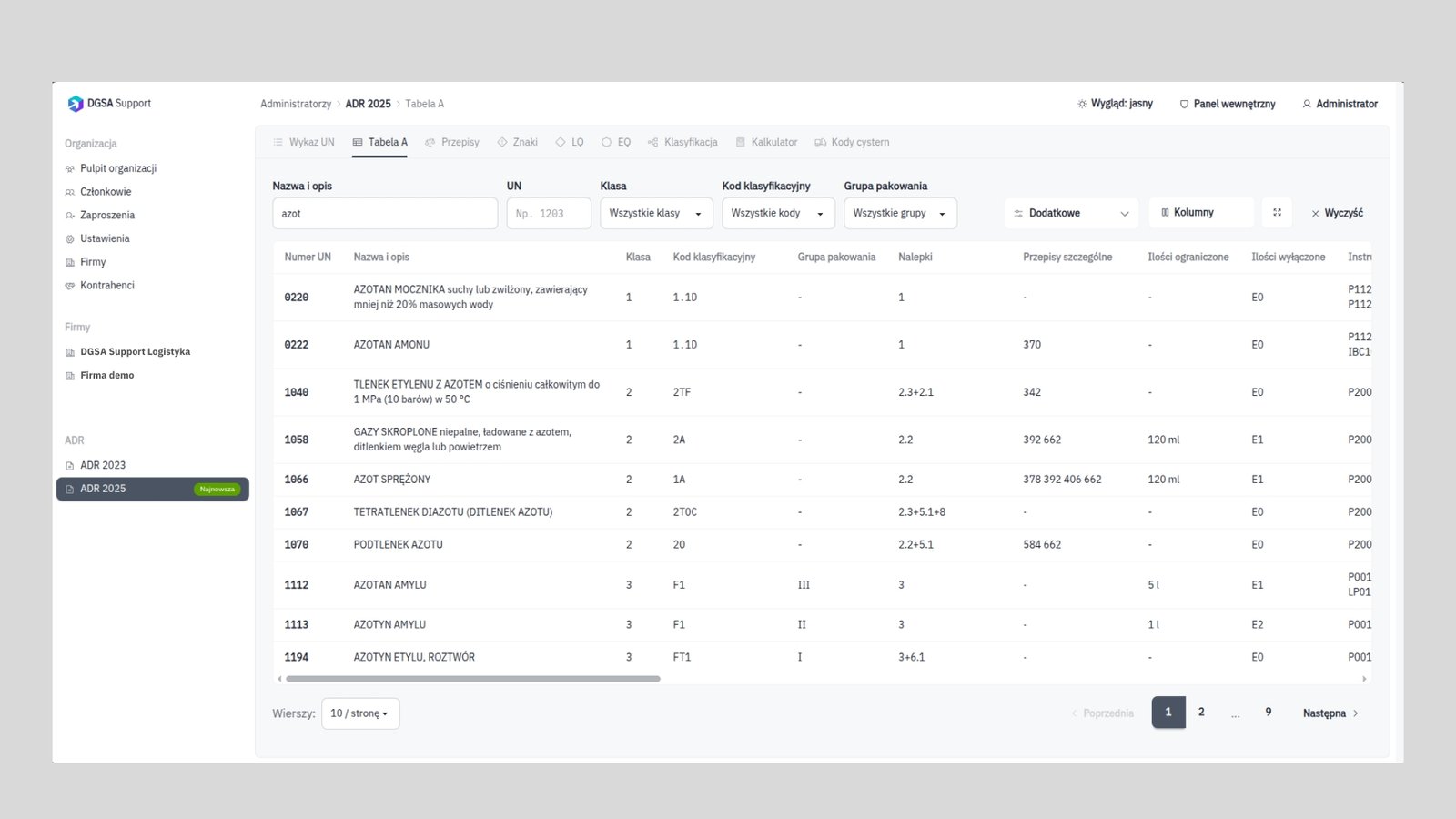The height and width of the screenshot is (819, 1456).
Task: Click the UN number input field
Action: point(549,213)
